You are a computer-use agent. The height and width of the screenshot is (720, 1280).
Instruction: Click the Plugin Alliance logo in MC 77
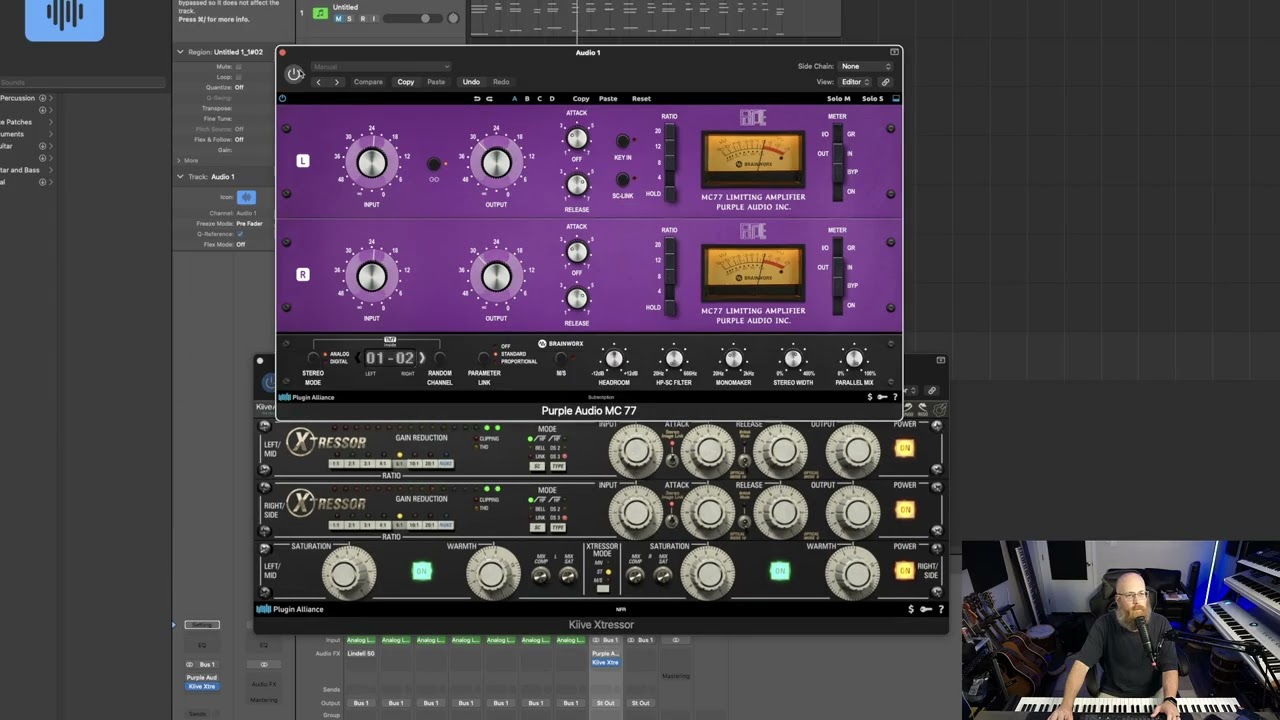tap(307, 397)
